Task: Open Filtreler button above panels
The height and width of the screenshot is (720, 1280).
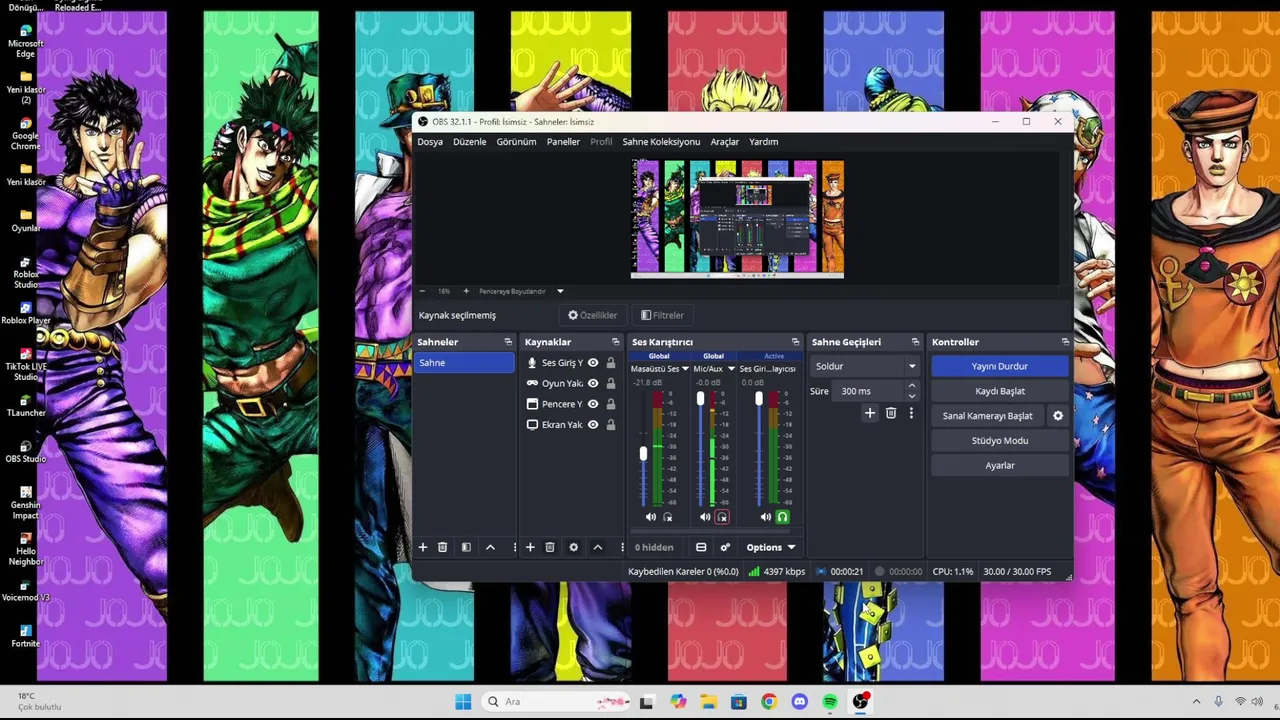Action: [x=663, y=315]
